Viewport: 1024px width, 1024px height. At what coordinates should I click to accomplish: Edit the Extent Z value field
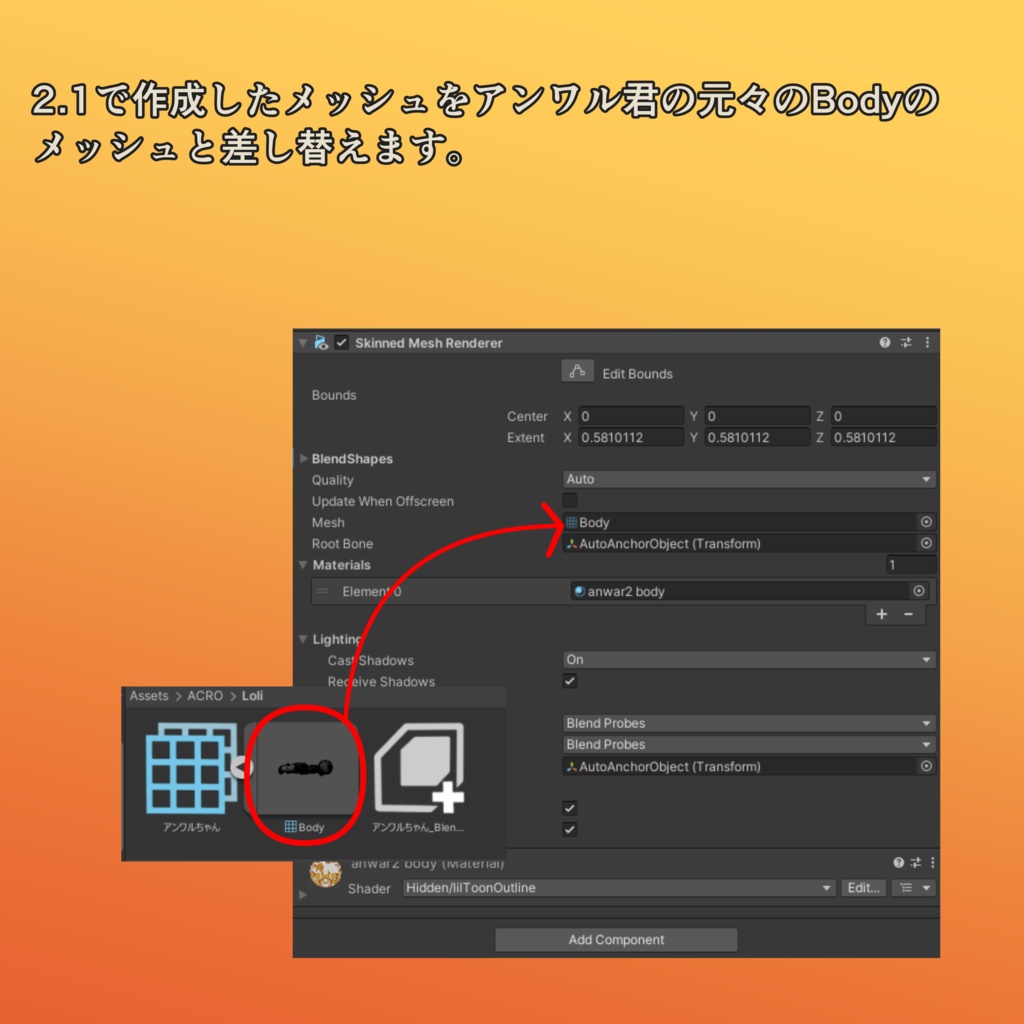click(884, 438)
